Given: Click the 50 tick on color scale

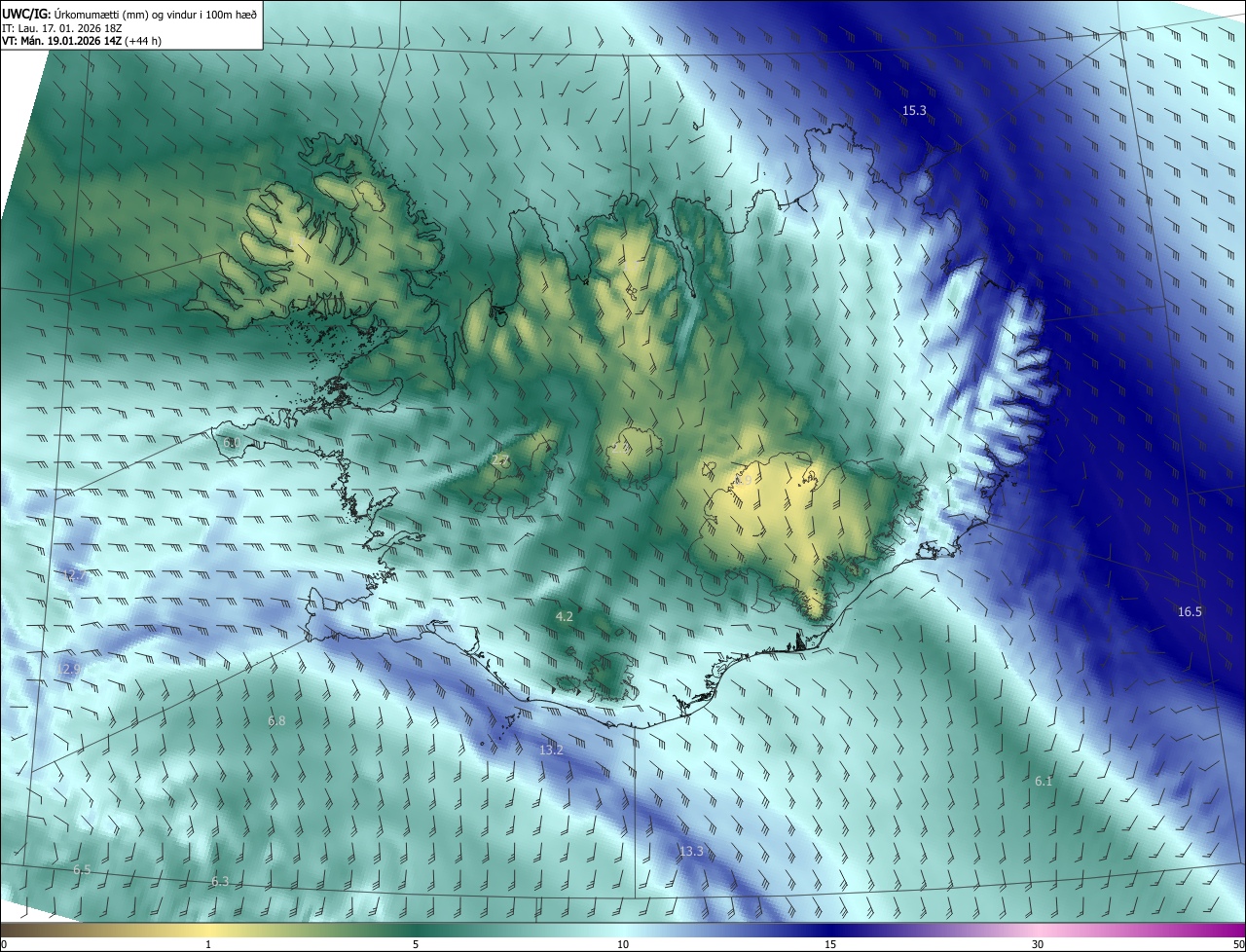Looking at the screenshot, I should (1237, 944).
